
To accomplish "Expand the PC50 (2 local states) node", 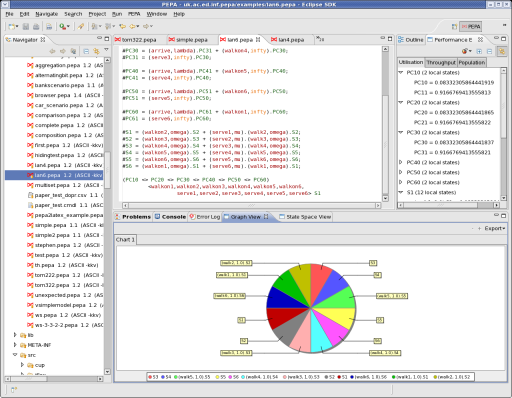I will [401, 172].
